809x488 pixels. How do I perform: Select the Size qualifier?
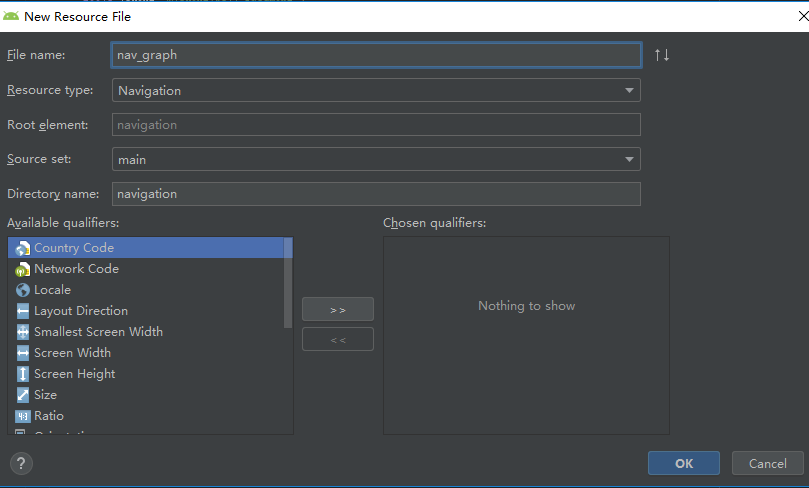coord(146,395)
